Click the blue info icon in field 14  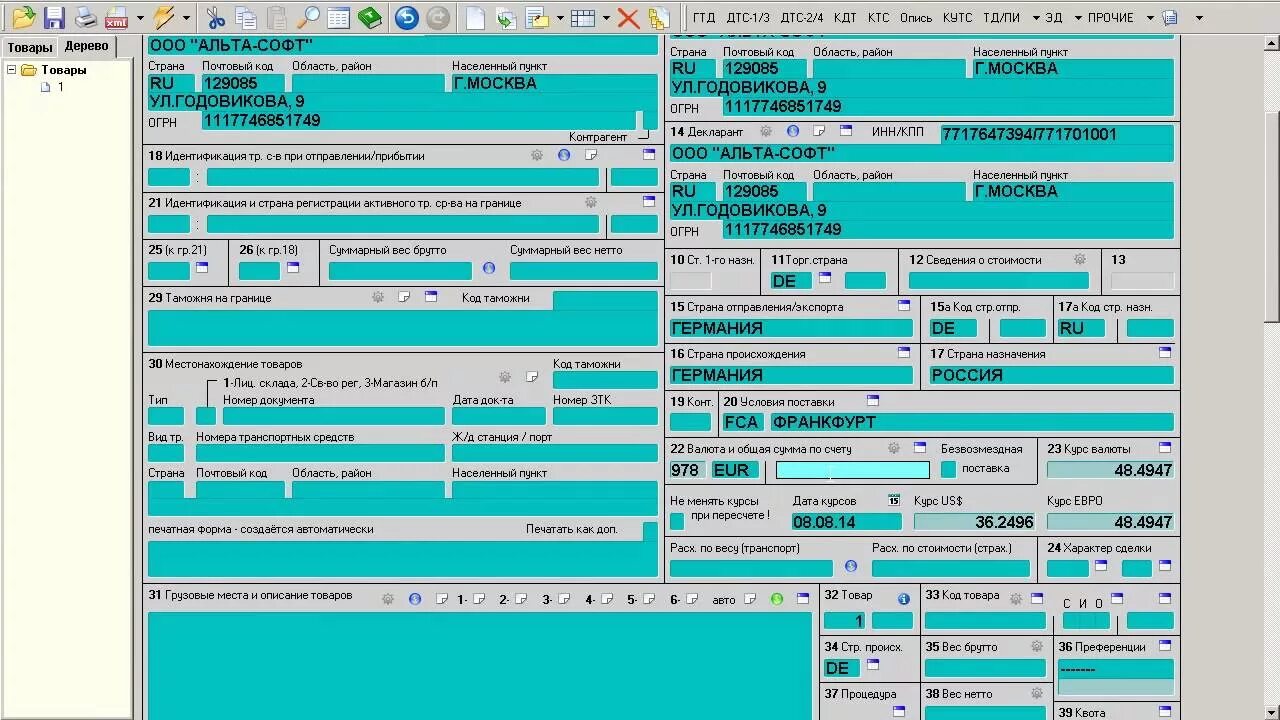coord(793,131)
